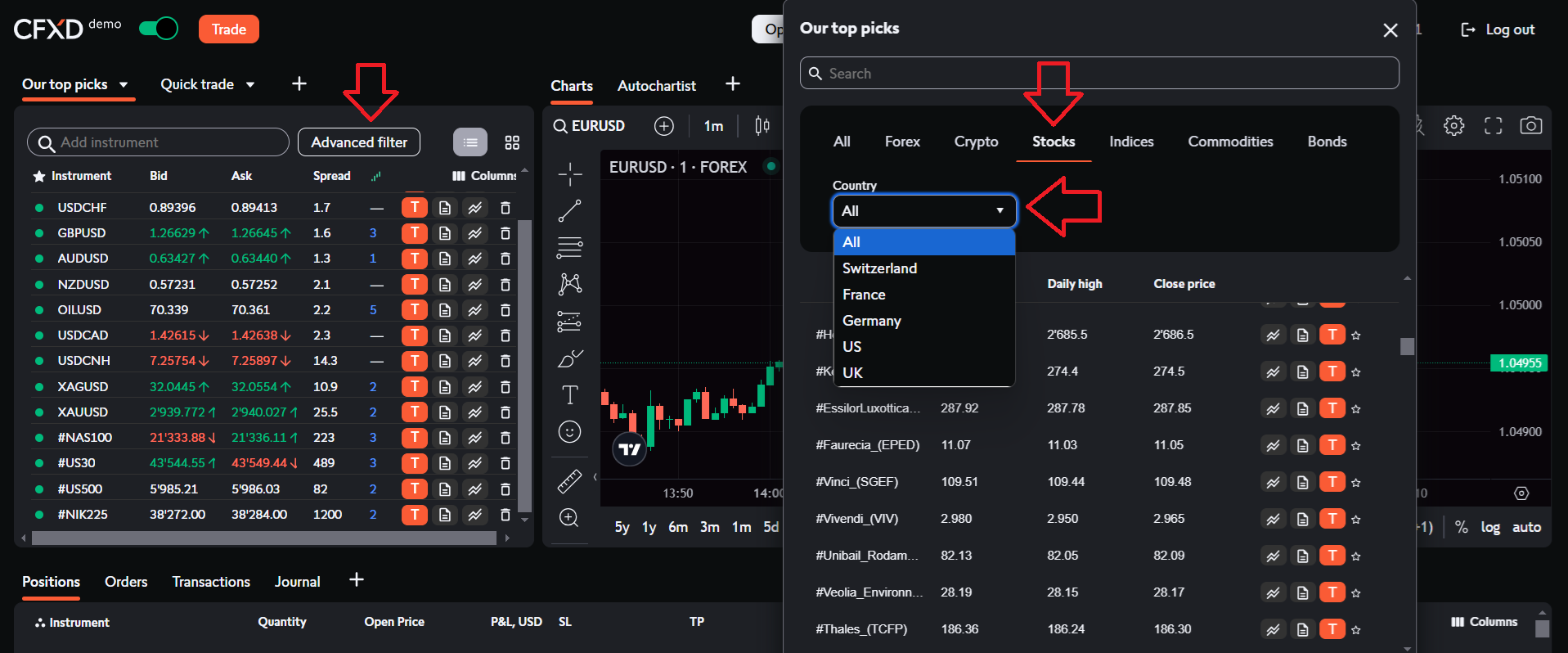
Task: Expand the Our top picks tab dropdown
Action: coord(124,84)
